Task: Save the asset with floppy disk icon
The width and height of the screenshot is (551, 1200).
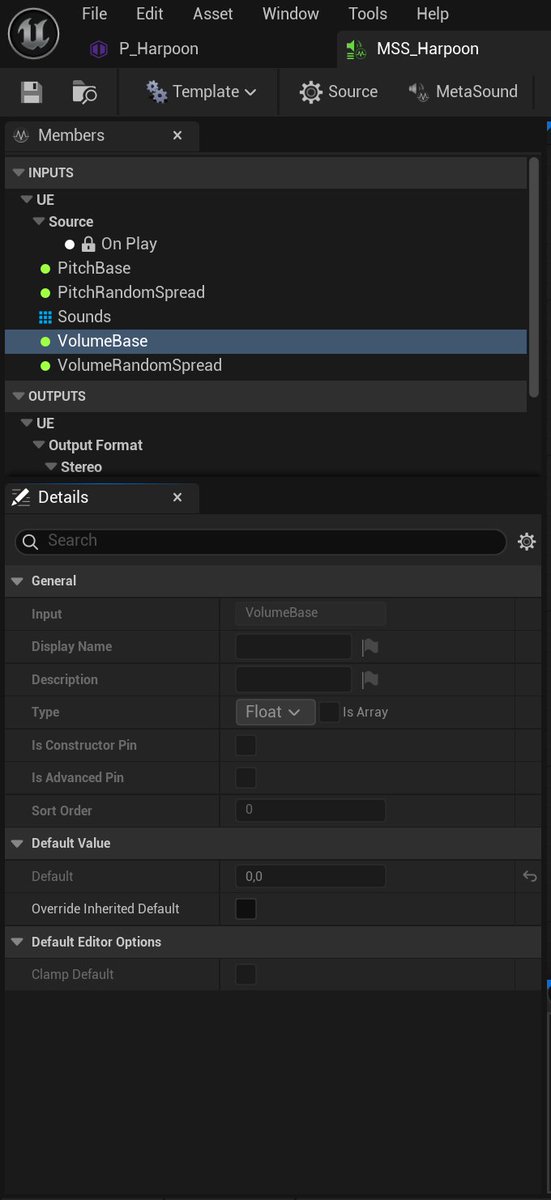Action: pyautogui.click(x=31, y=92)
